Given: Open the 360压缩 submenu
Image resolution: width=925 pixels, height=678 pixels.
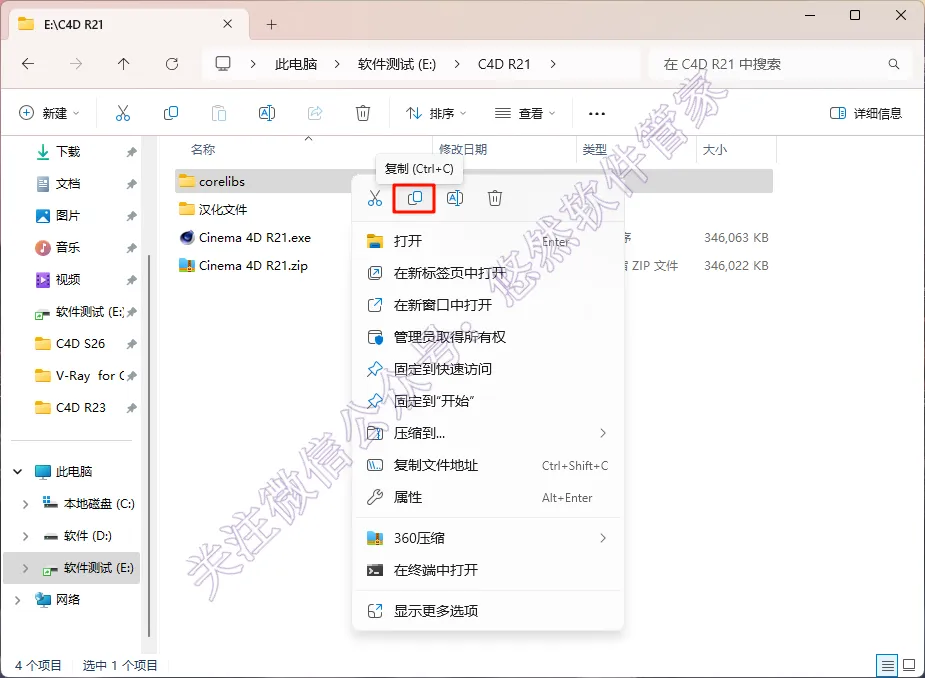Looking at the screenshot, I should point(487,538).
